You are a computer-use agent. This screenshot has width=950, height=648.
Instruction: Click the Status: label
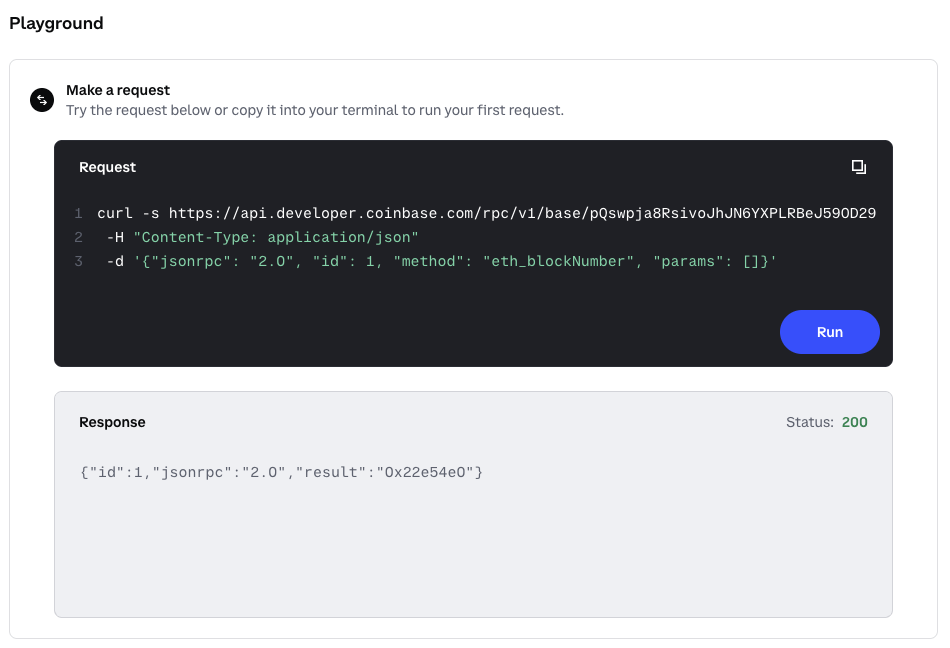point(810,422)
